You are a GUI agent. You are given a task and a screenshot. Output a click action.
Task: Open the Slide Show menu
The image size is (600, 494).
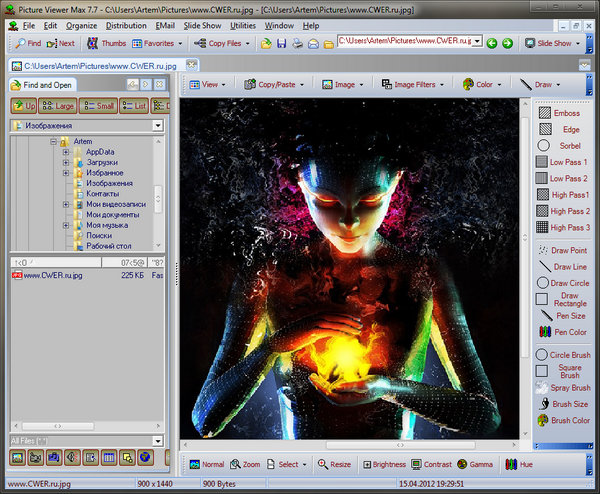pos(202,24)
